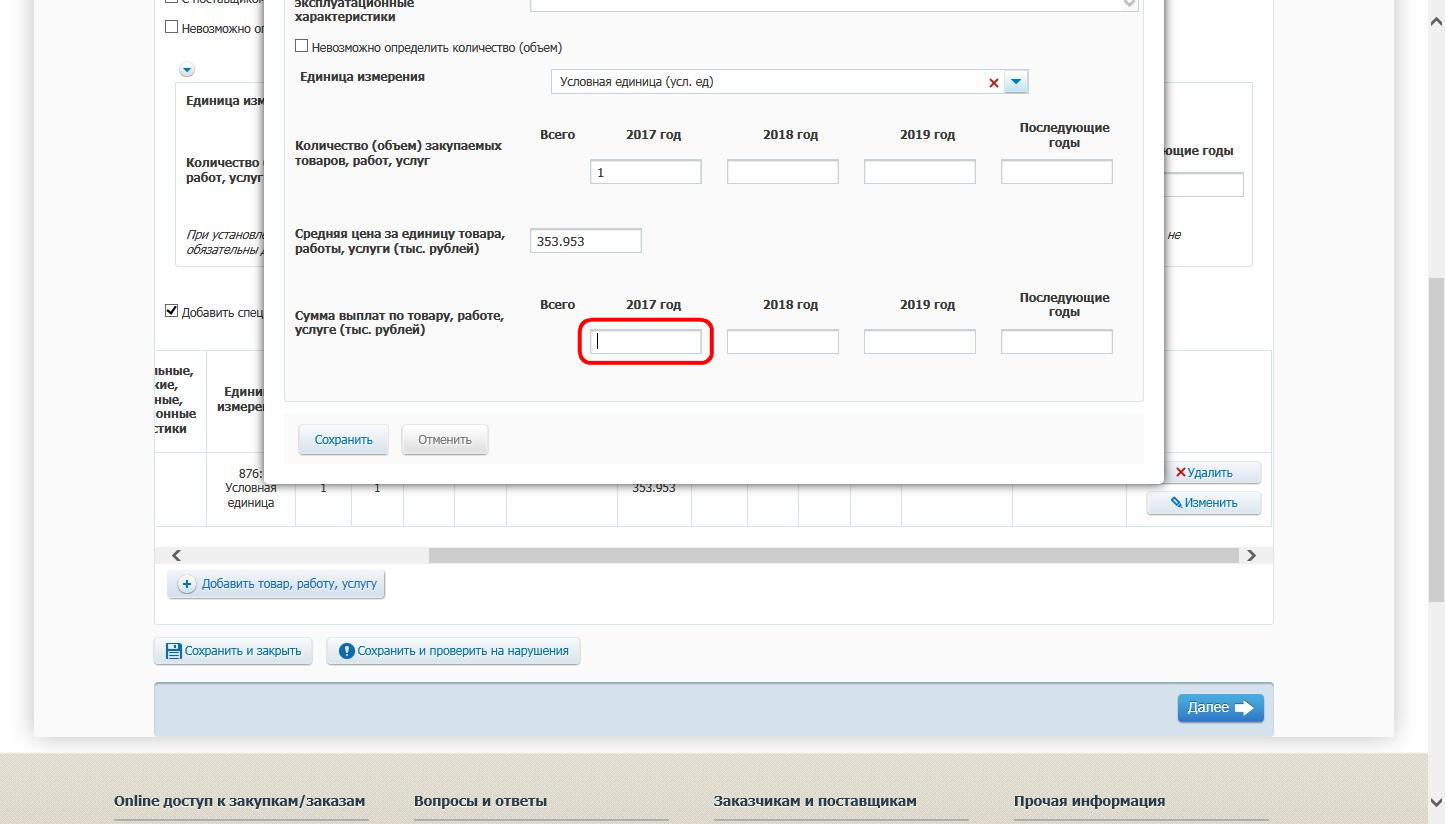
Task: Click 'Сохранить и проверить на нарушения' button
Action: 453,651
